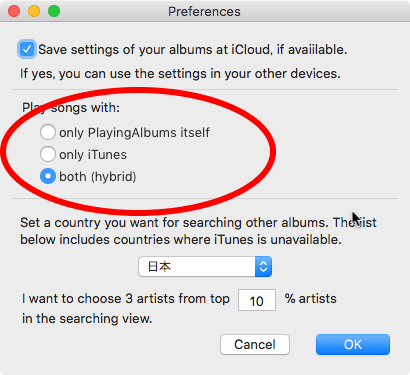This screenshot has width=410, height=375.
Task: Open the 日本 country dropdown
Action: pos(205,266)
